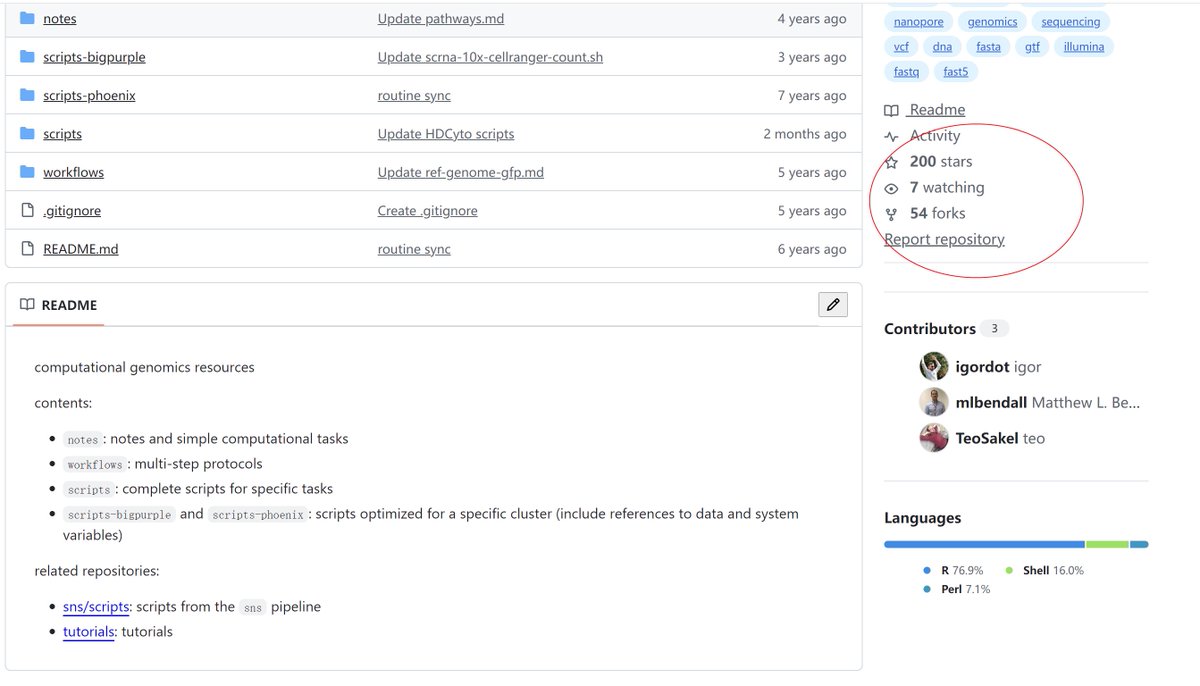Open commit 'Update HDCyto scripts'
The width and height of the screenshot is (1200, 686).
point(446,134)
